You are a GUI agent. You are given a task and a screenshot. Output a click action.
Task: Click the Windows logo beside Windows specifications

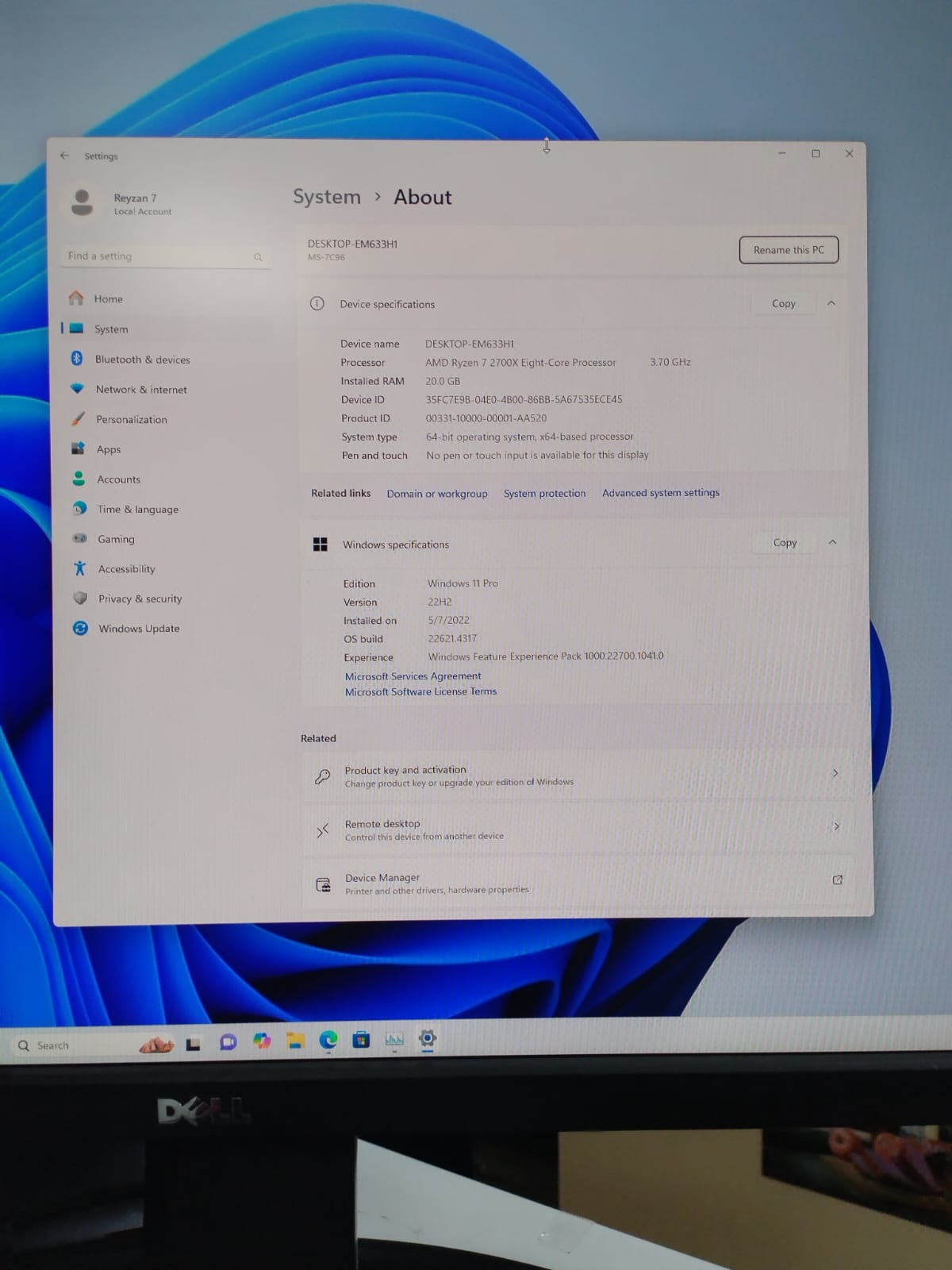click(321, 544)
